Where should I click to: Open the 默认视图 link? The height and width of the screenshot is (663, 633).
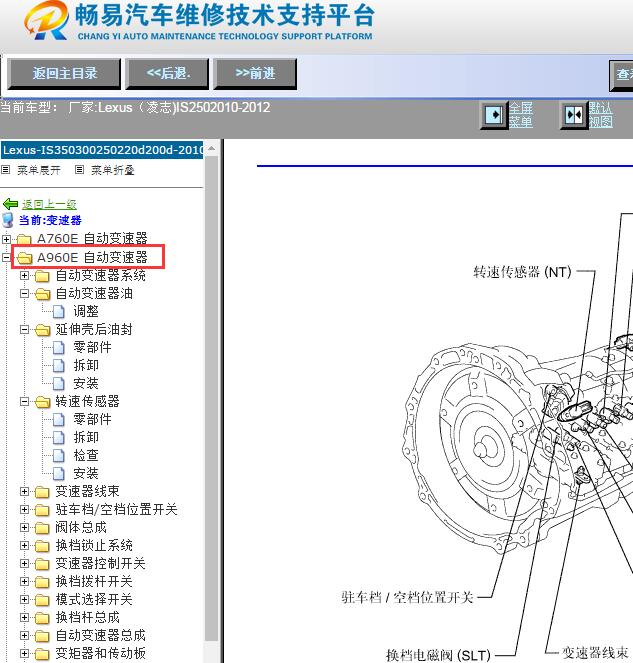click(x=600, y=115)
